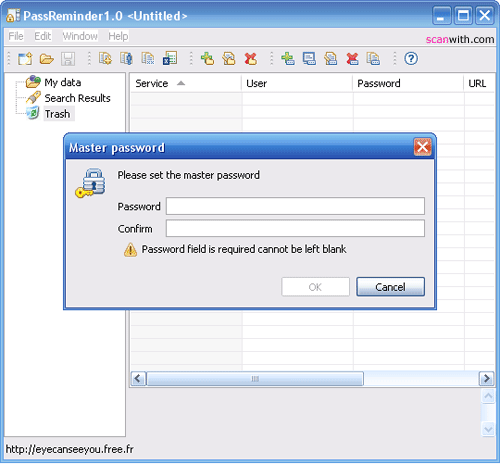Screen dimensions: 500x464
Task: Close the PassReminder main window
Action: (x=485, y=15)
